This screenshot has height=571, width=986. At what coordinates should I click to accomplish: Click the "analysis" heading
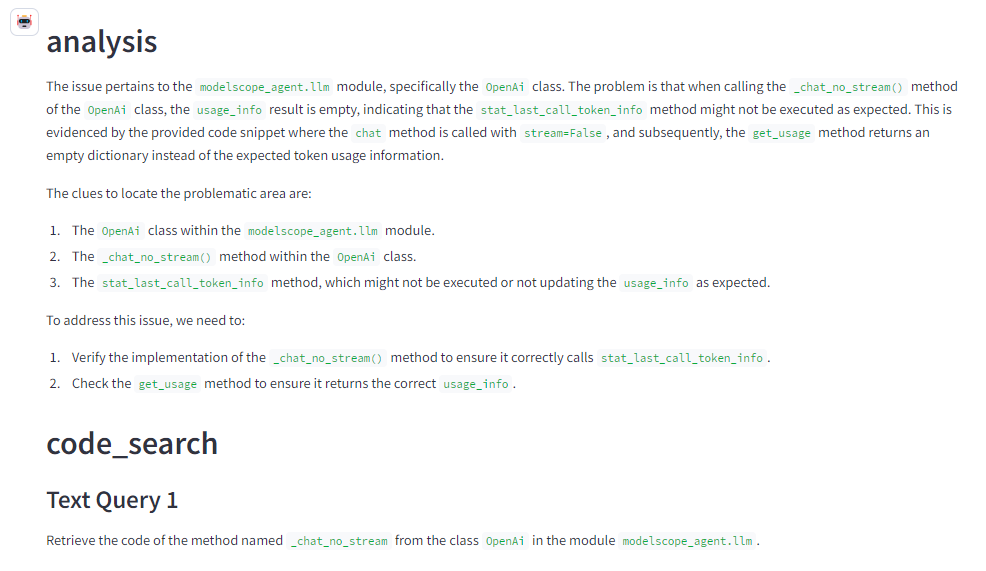(102, 42)
